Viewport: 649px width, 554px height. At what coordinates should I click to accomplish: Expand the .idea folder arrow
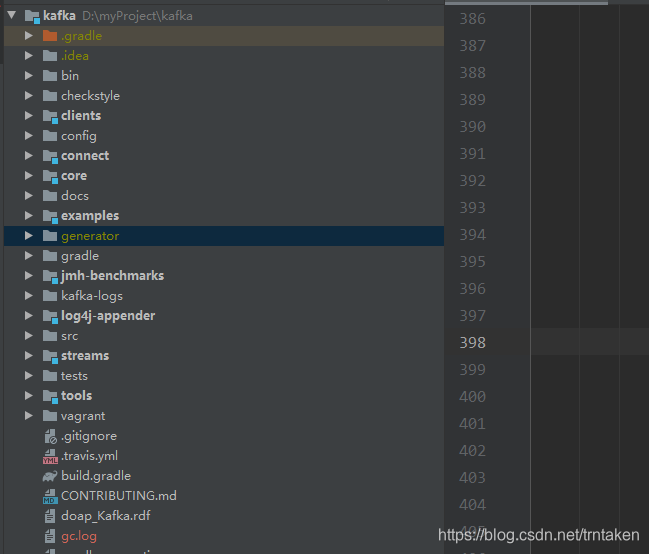click(x=29, y=55)
